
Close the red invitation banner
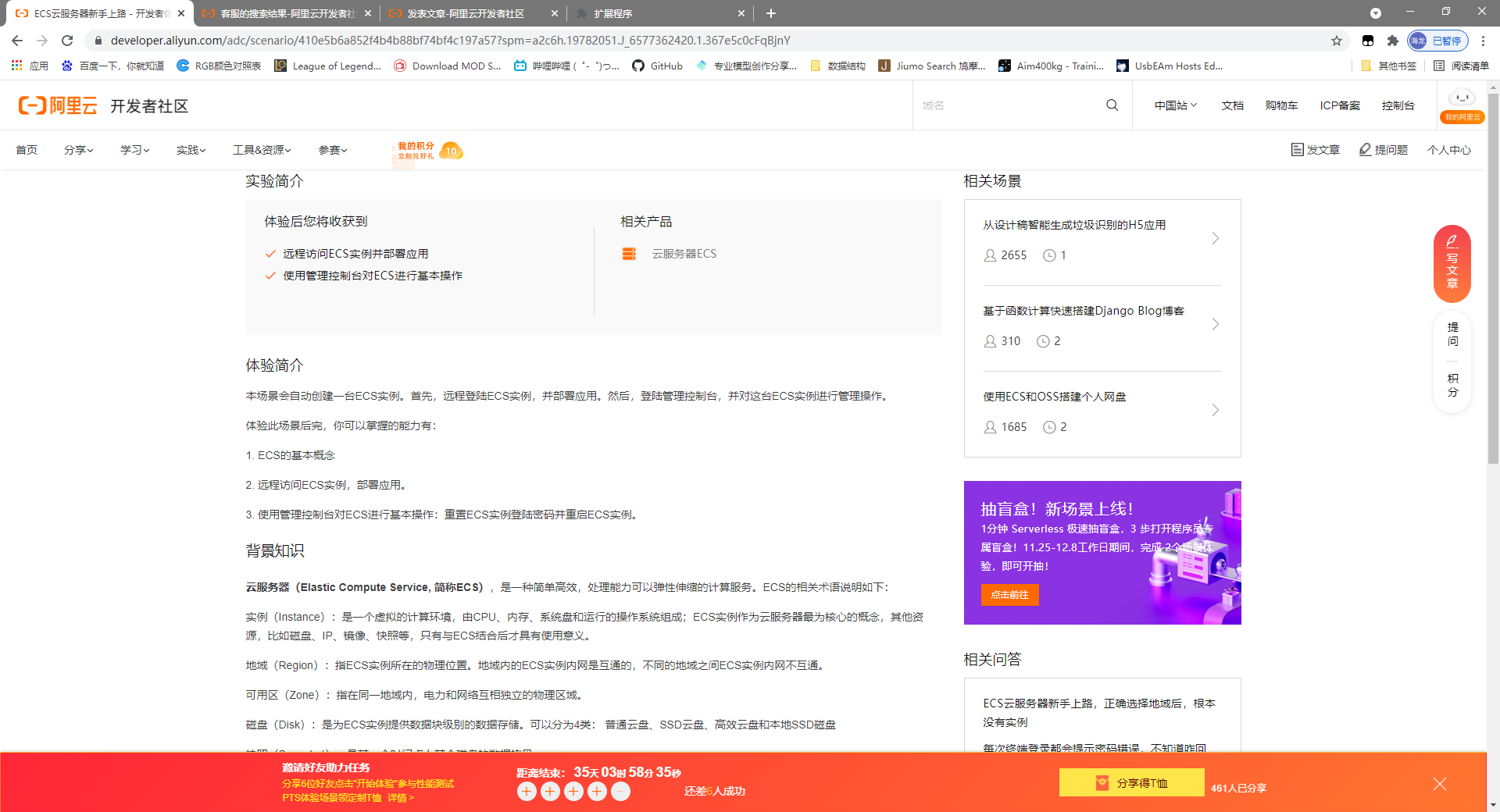pyautogui.click(x=1440, y=784)
